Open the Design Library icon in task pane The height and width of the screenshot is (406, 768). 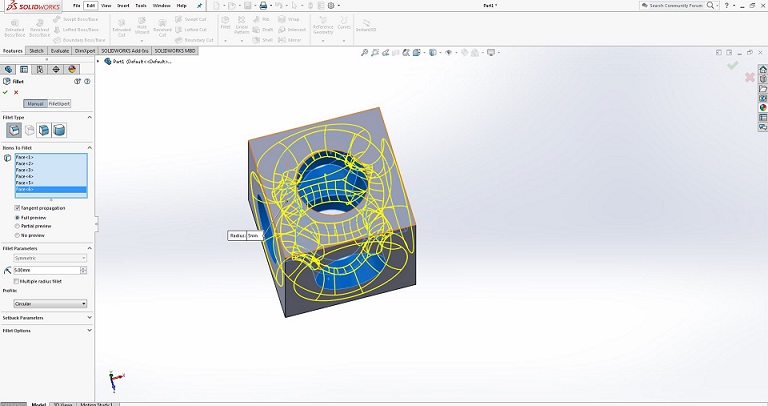[x=763, y=79]
